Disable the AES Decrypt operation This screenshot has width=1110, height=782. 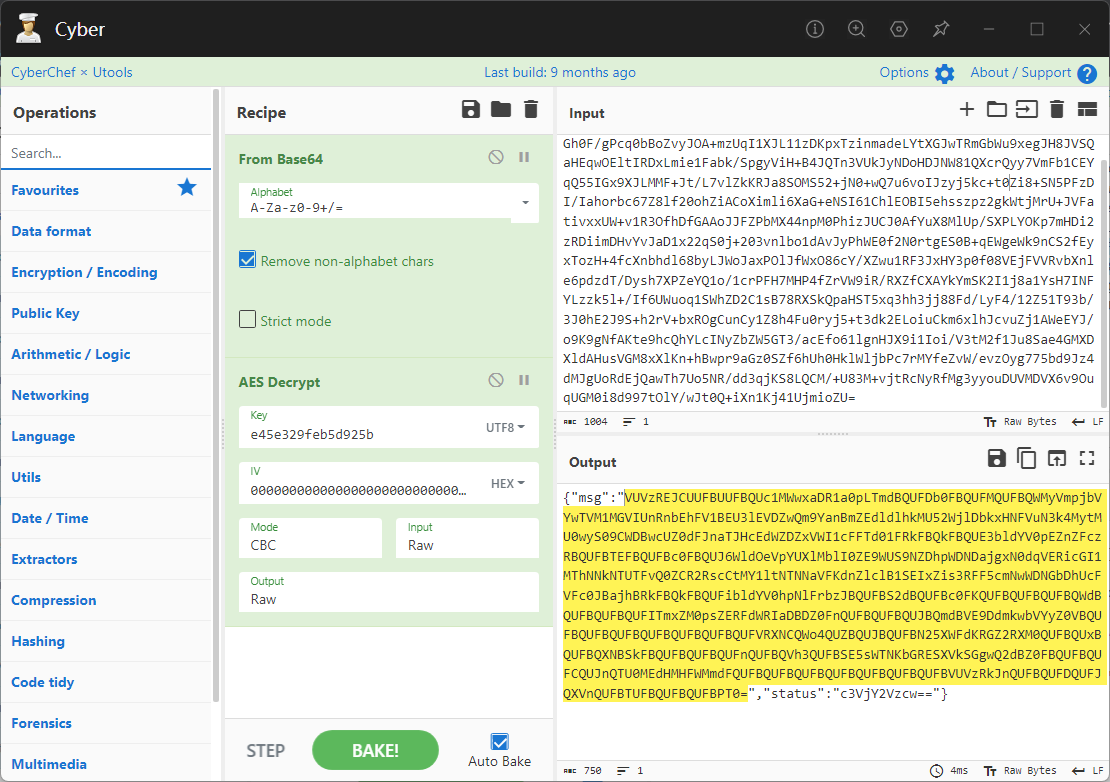496,380
